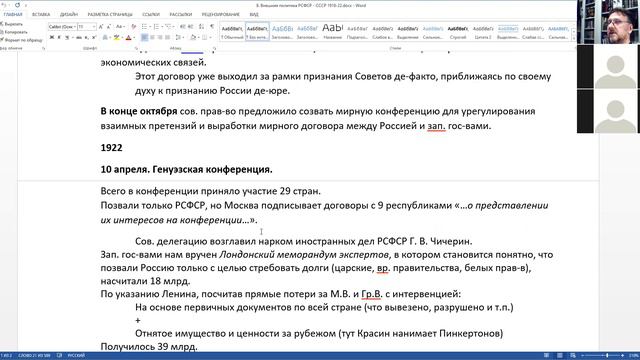Click the speaker's video thumbnail

click(608, 22)
